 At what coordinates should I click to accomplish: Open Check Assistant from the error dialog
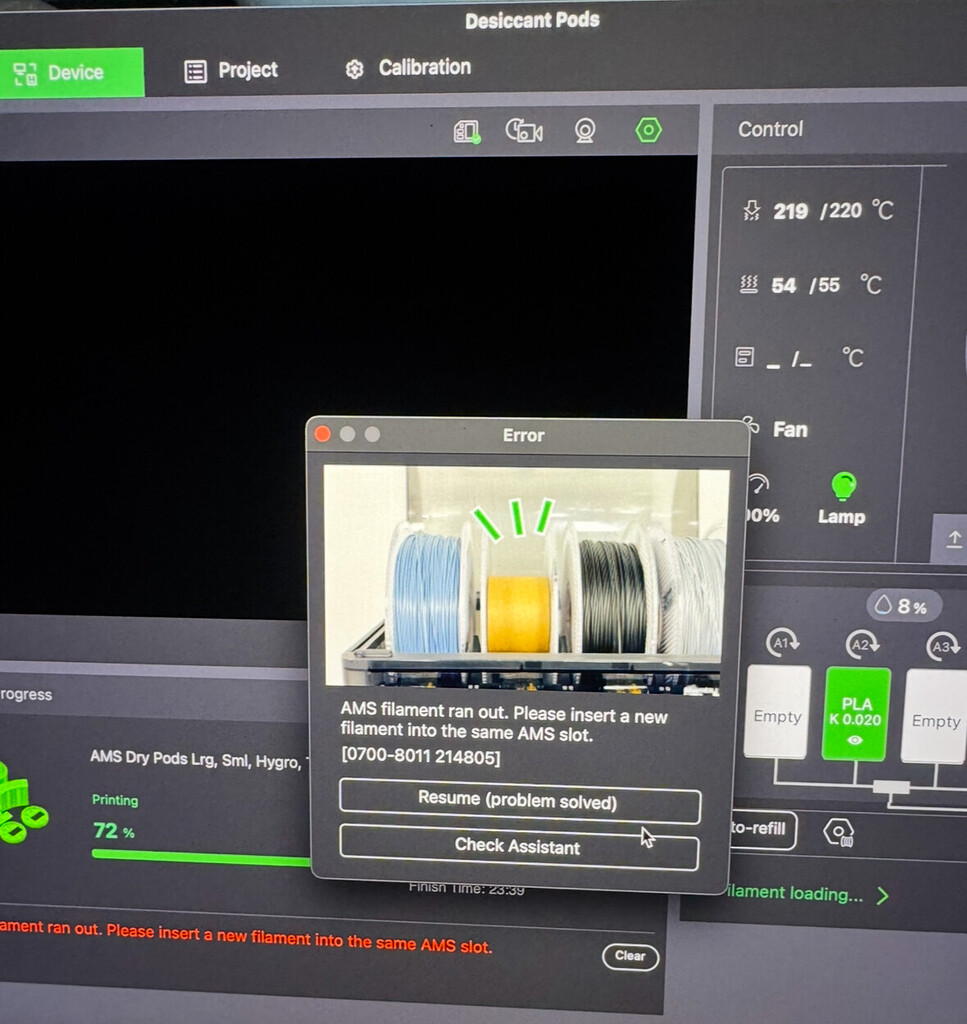pyautogui.click(x=519, y=847)
